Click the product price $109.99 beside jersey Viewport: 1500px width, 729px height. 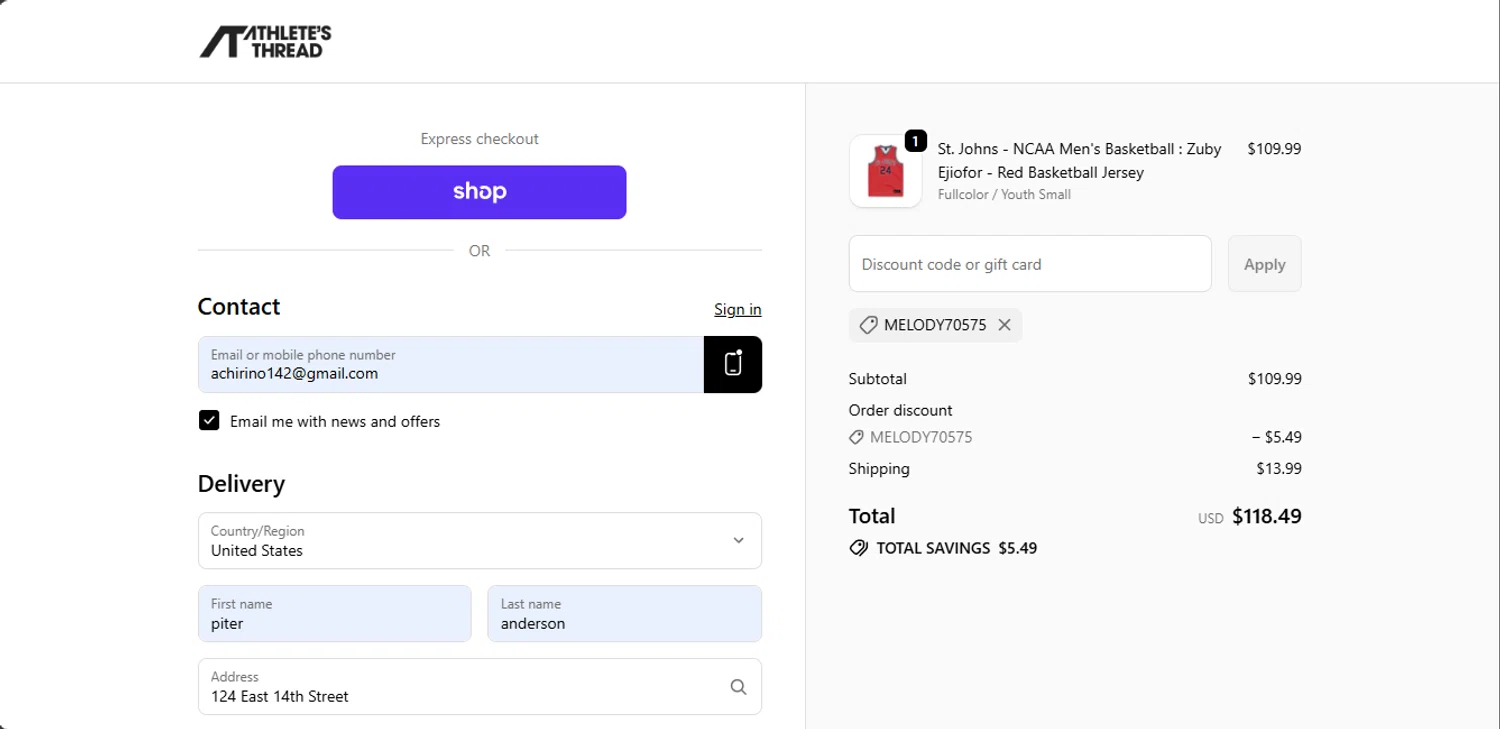[1274, 149]
